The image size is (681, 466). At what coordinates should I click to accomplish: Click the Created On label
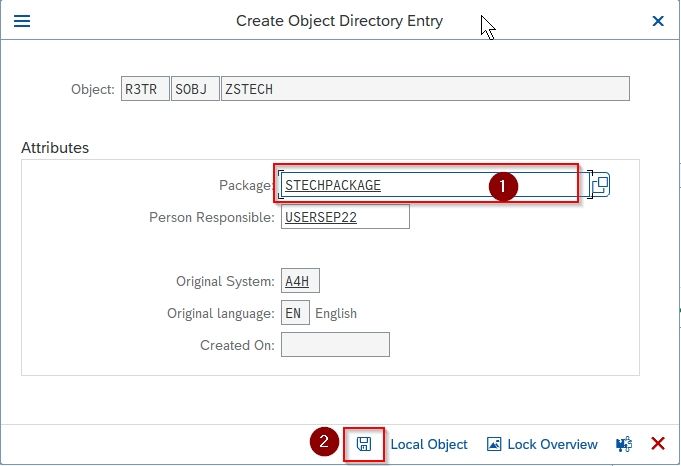(x=237, y=345)
